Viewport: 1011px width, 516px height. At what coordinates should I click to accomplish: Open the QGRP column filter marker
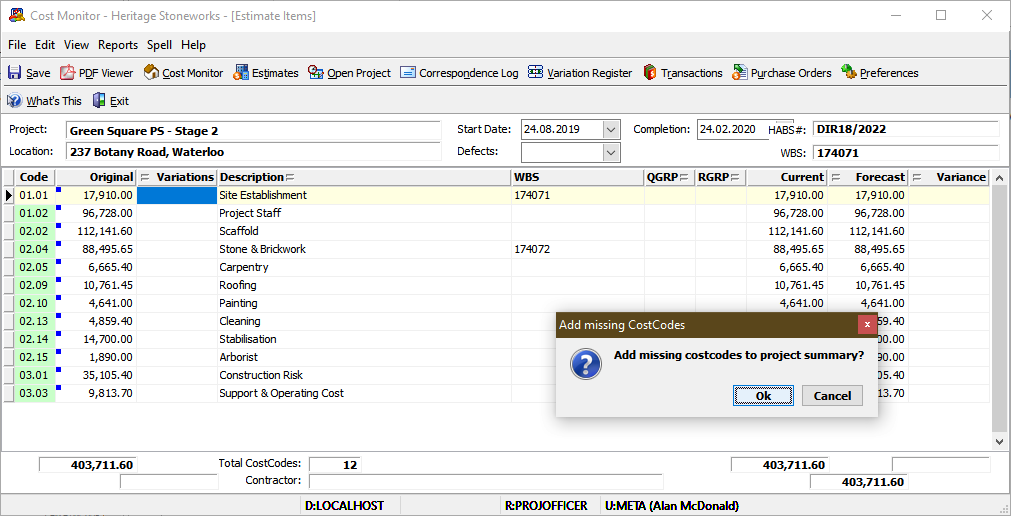point(683,177)
